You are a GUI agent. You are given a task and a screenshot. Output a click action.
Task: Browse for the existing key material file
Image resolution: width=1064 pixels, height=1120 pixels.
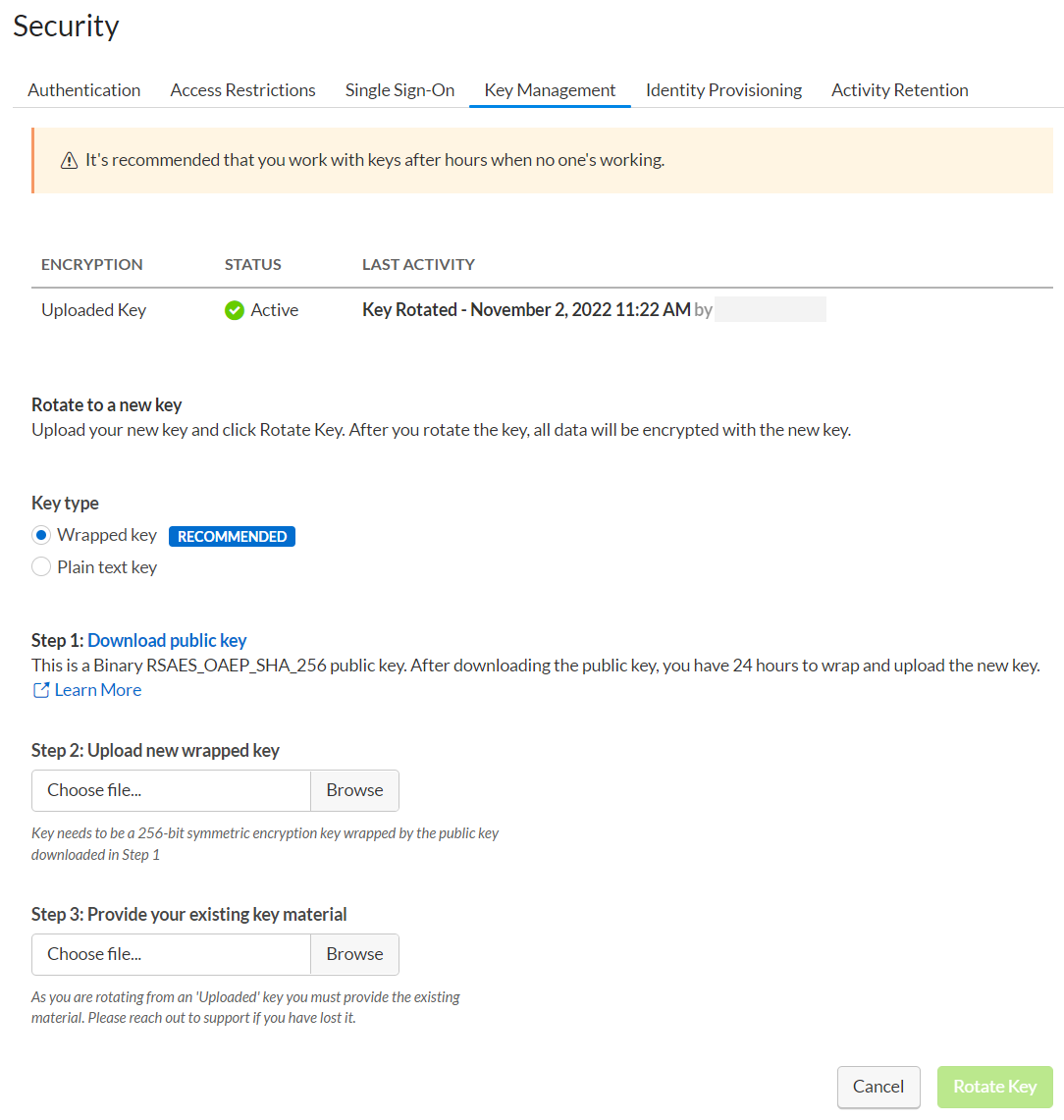(354, 954)
